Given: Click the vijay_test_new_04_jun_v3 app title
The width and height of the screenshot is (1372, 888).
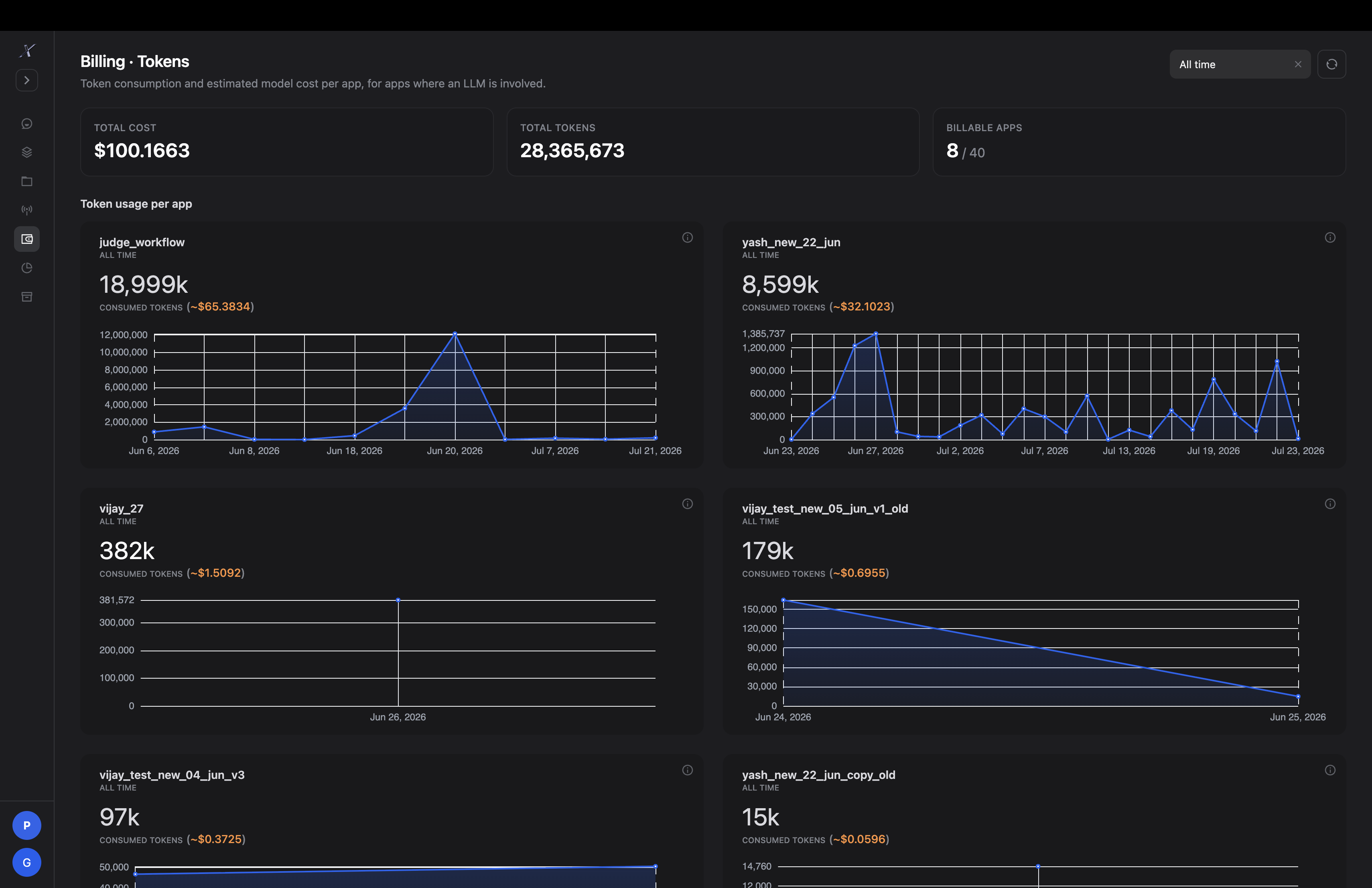Looking at the screenshot, I should [172, 774].
